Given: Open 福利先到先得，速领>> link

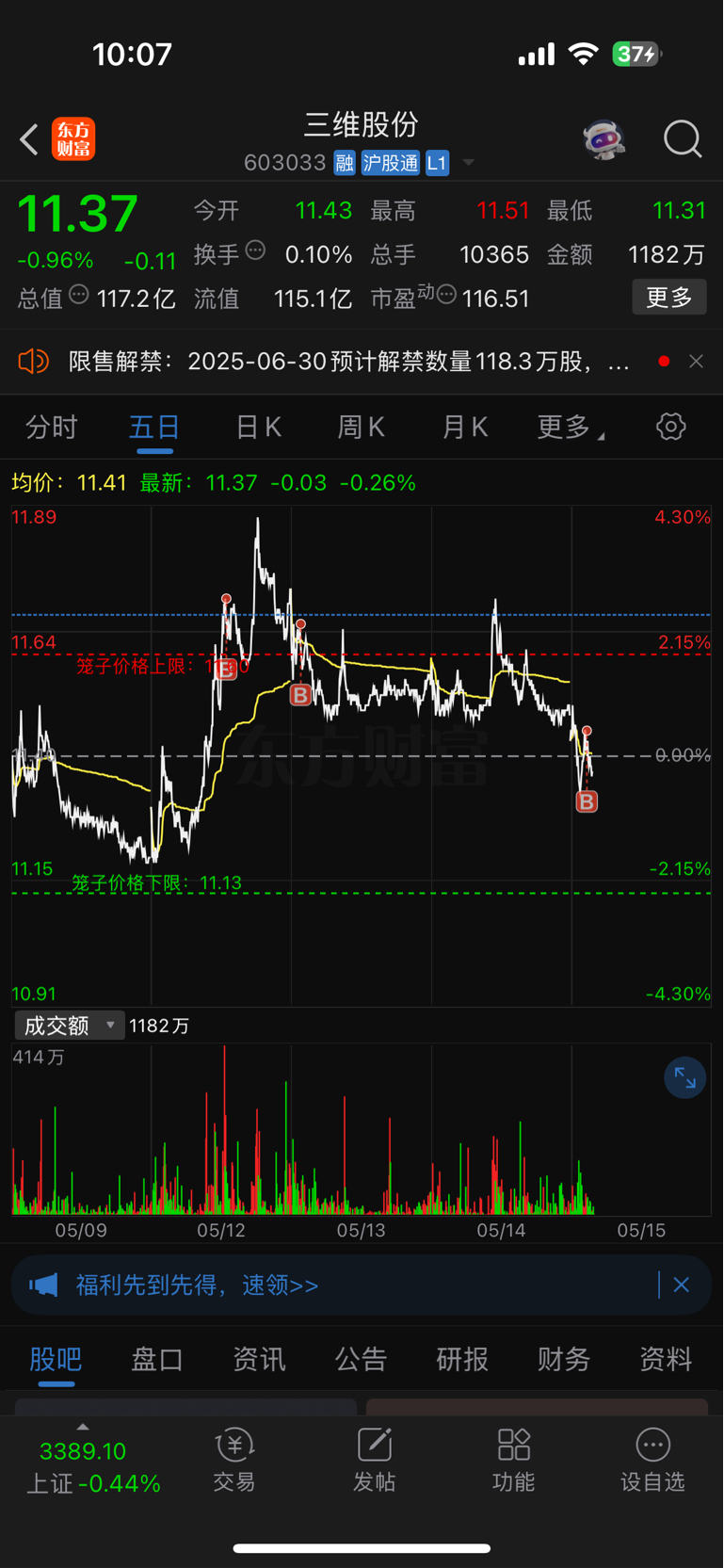Looking at the screenshot, I should pos(197,1285).
